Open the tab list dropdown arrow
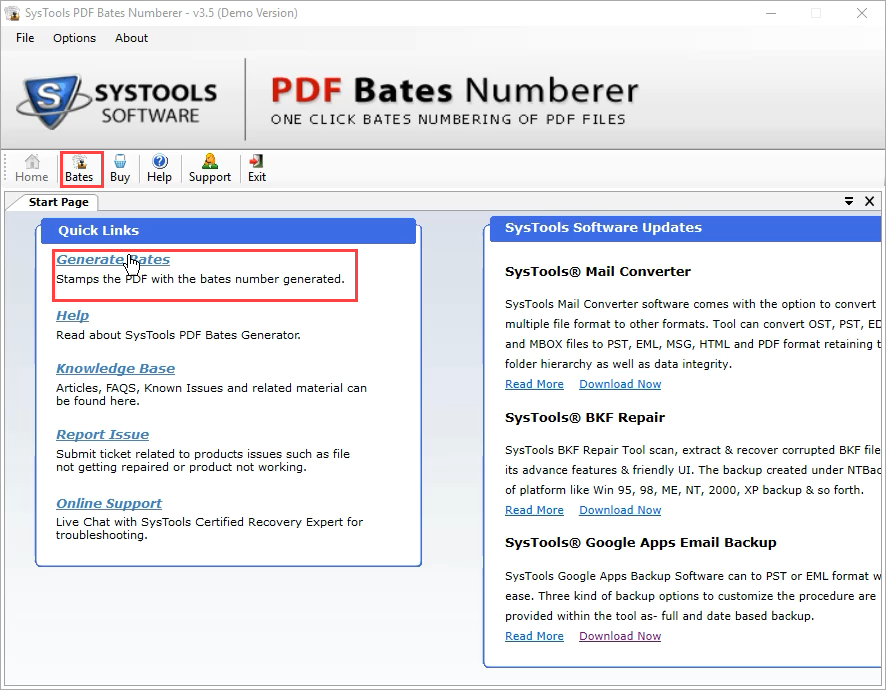 pos(849,201)
